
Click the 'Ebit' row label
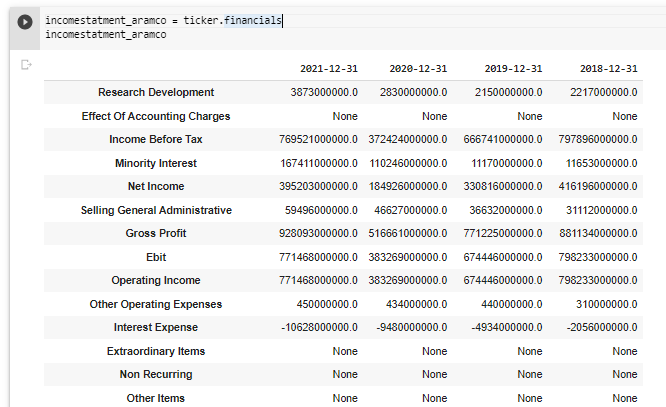coord(156,257)
